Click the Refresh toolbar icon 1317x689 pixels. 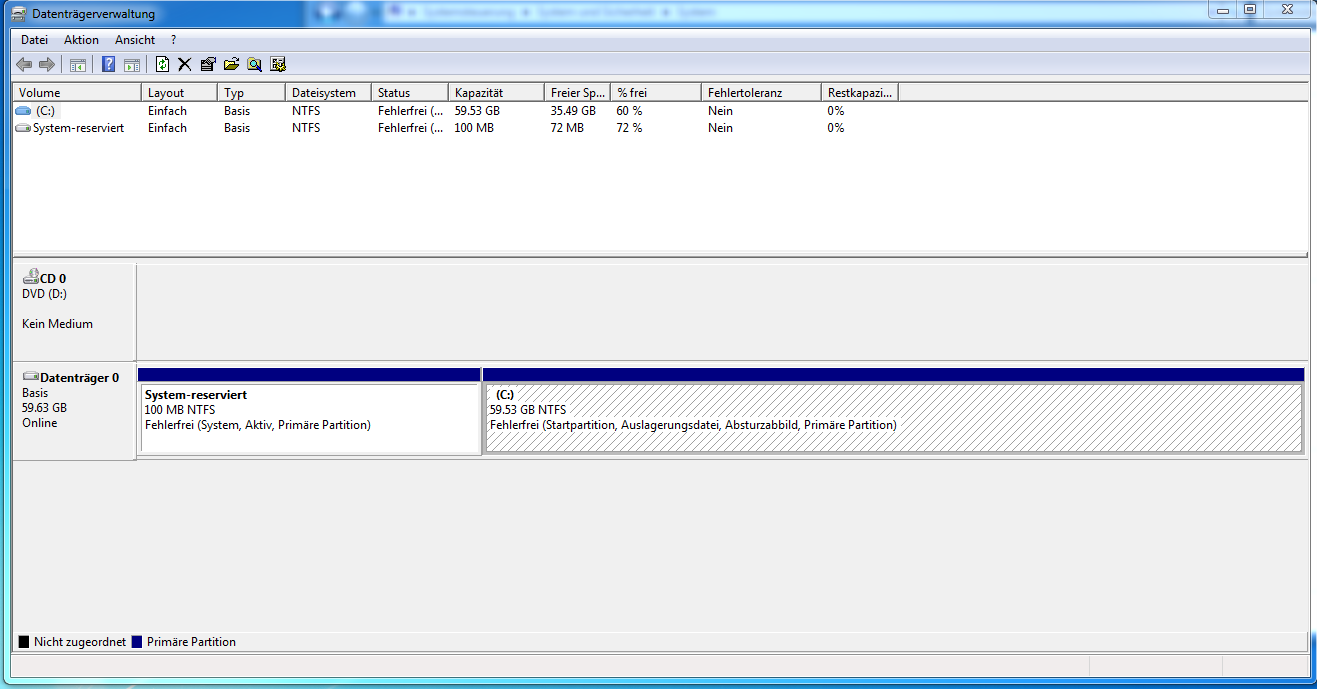click(x=162, y=65)
